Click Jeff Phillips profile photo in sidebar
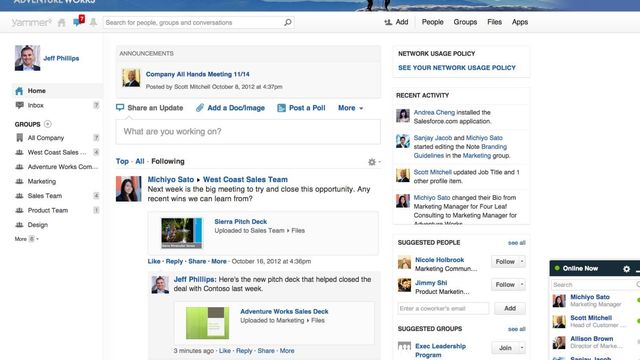 27,58
